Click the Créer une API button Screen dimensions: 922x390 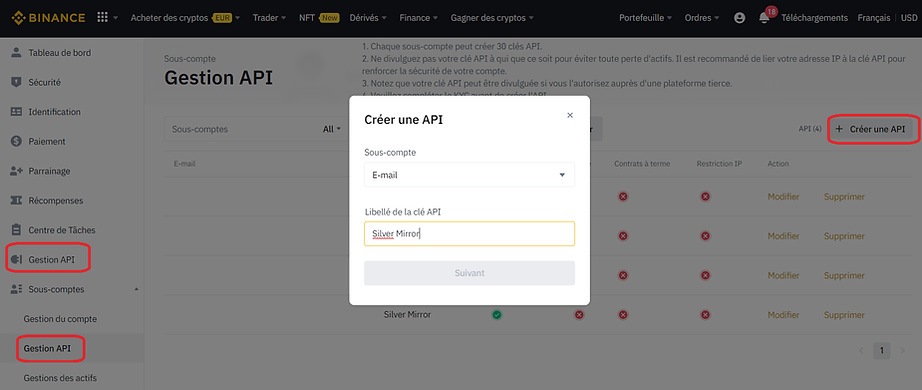pos(871,129)
